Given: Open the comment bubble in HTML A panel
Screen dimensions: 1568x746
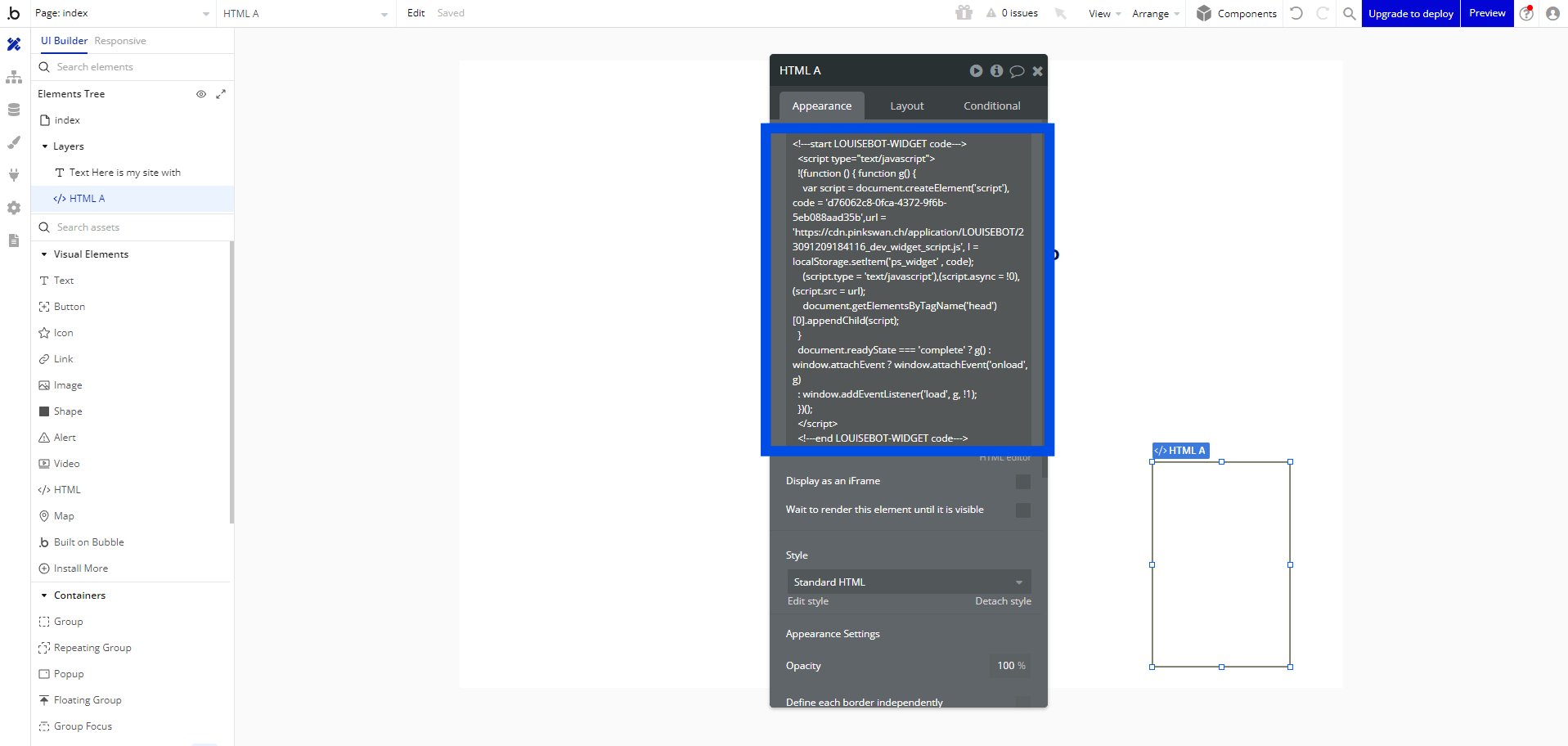Looking at the screenshot, I should pyautogui.click(x=1017, y=71).
